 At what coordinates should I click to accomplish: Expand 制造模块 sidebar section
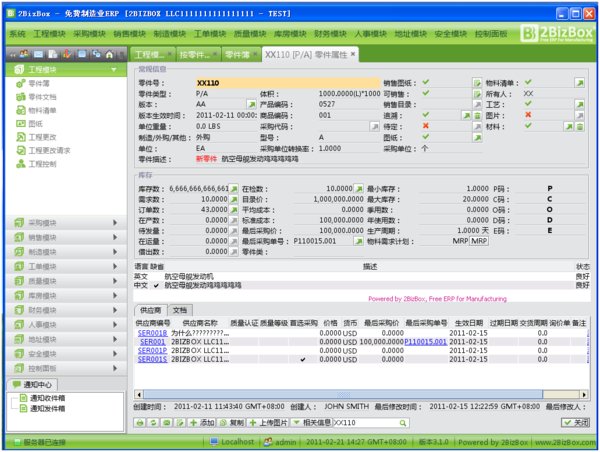pos(66,252)
